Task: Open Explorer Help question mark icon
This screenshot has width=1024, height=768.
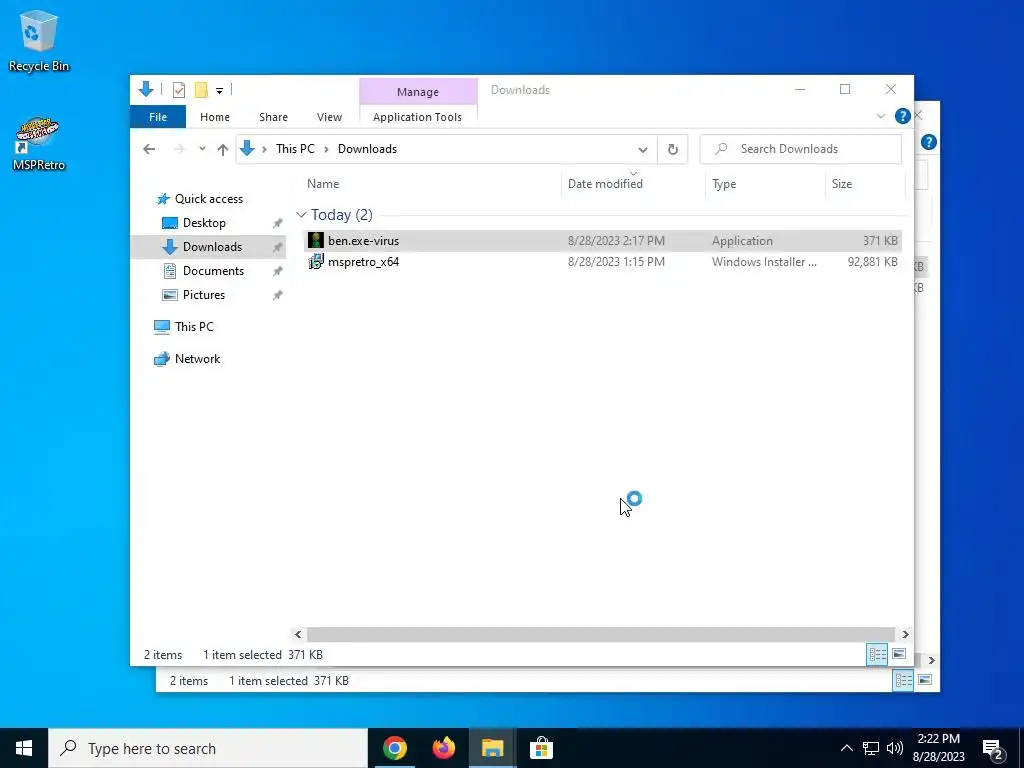Action: click(x=903, y=116)
